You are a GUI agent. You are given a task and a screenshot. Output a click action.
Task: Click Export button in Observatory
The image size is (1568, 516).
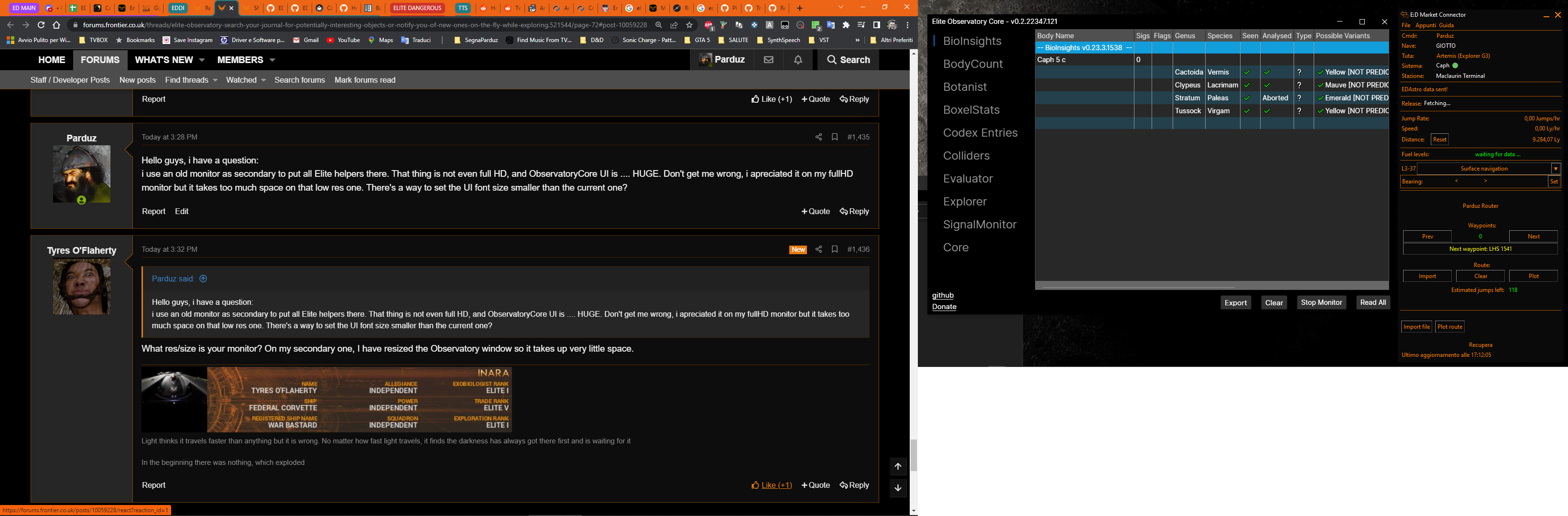(1236, 302)
